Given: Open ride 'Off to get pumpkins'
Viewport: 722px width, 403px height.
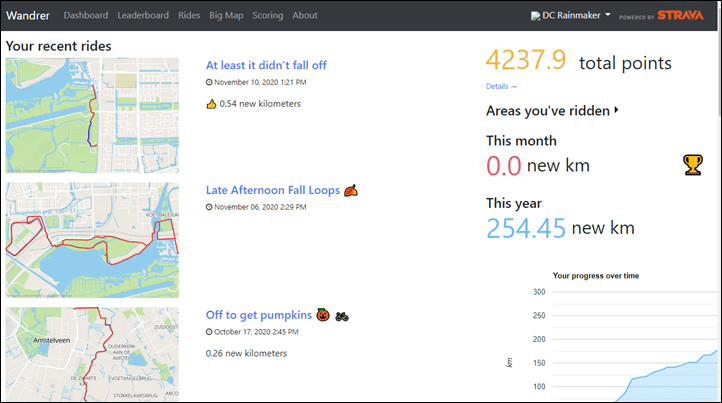Looking at the screenshot, I should click(259, 315).
